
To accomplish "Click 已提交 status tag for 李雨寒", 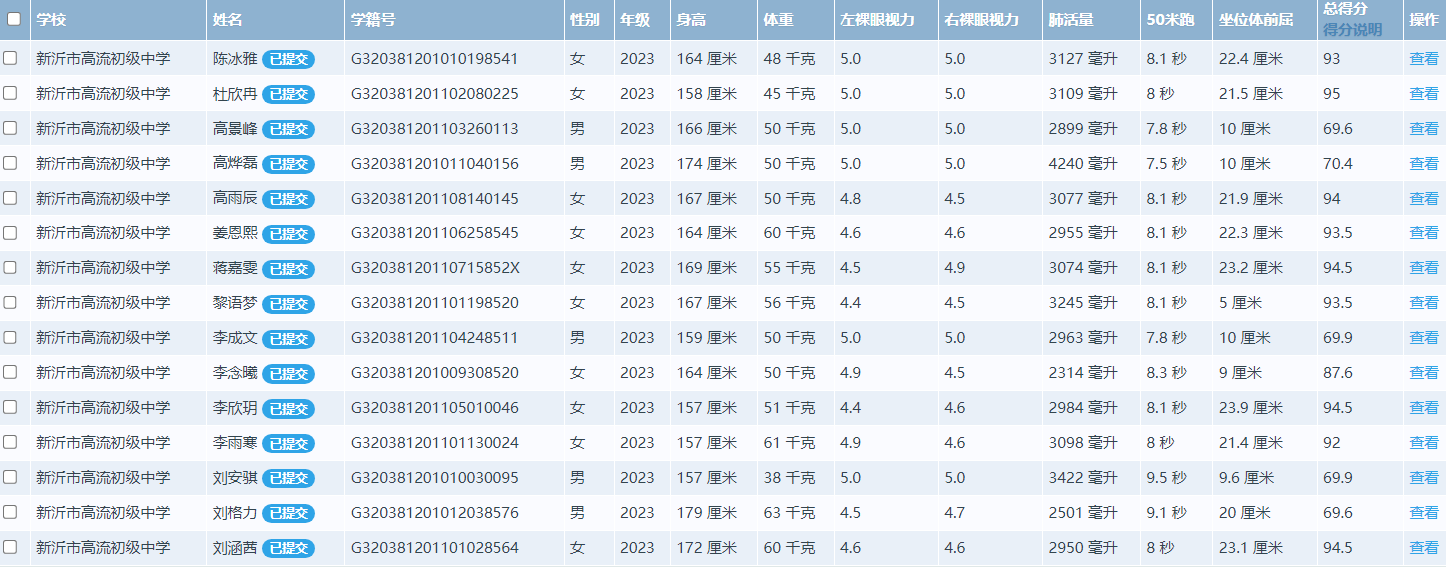I will pyautogui.click(x=288, y=443).
